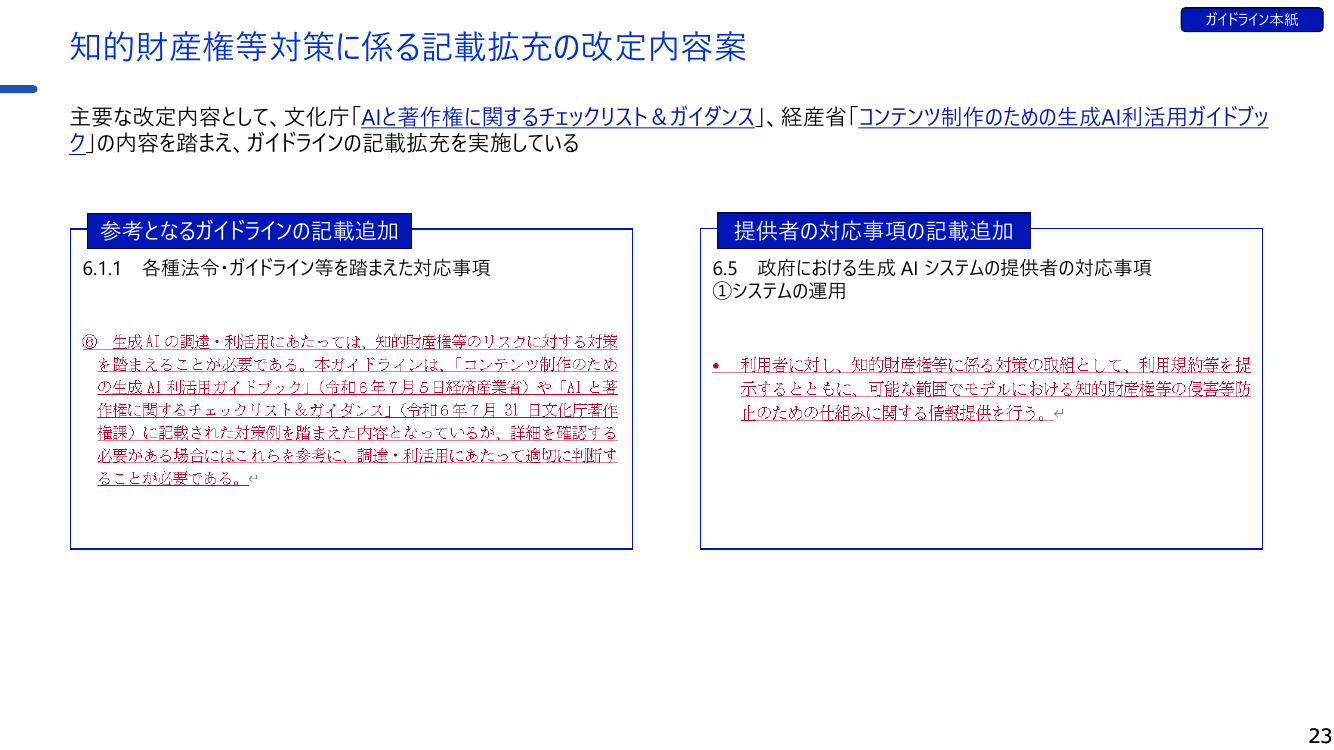The height and width of the screenshot is (750, 1334).
Task: Click the ガイドライン本紙 tag in the corner
Action: (1251, 19)
